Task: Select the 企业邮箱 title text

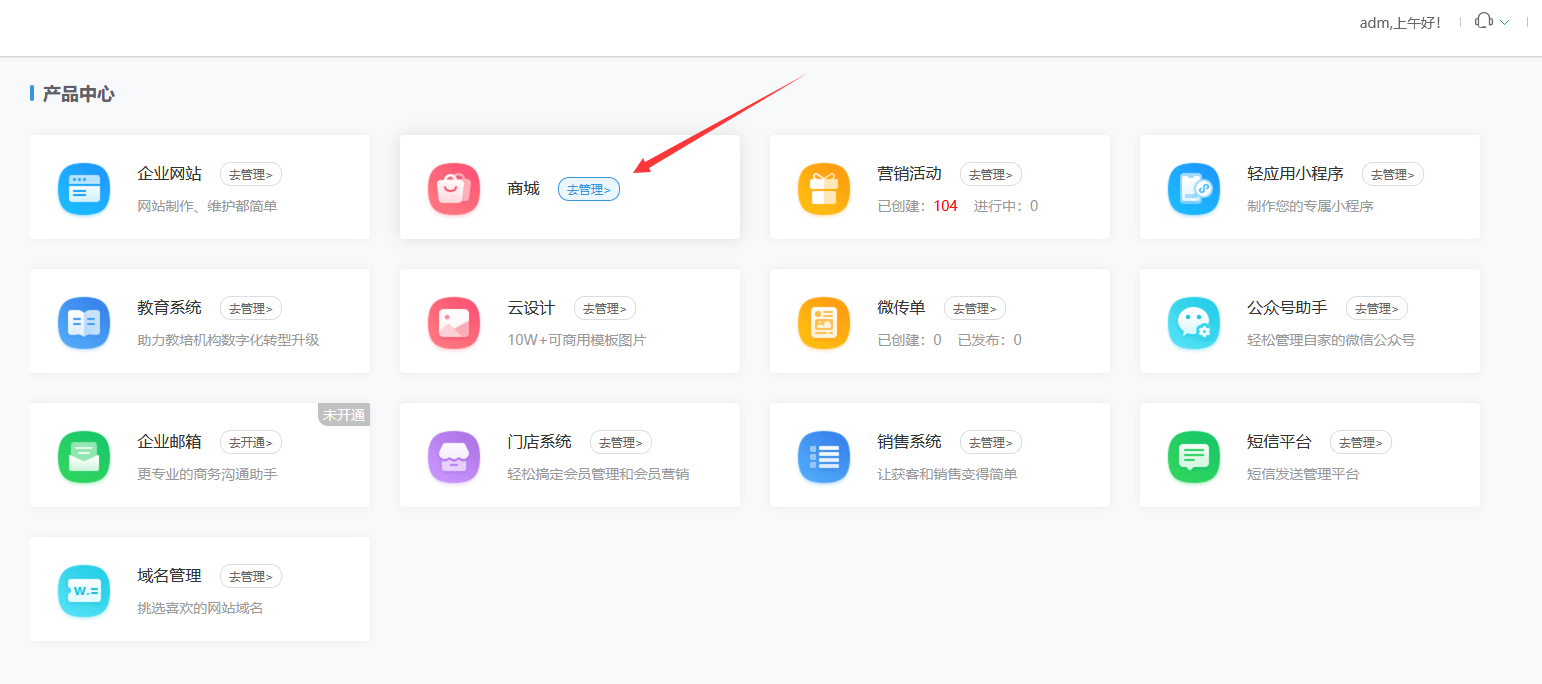Action: pos(169,442)
